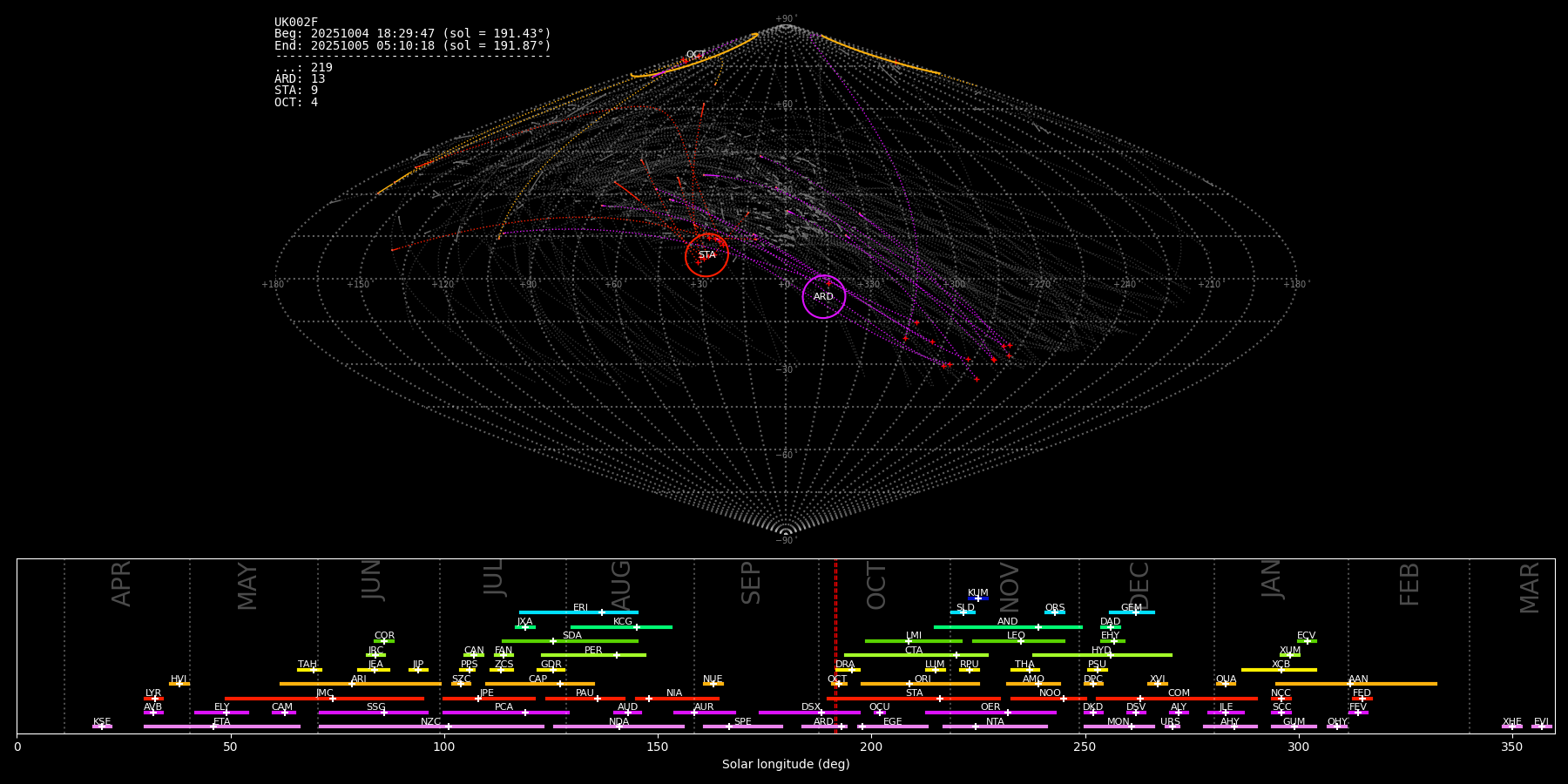Select the QUA shower marker
This screenshot has width=1568, height=784.
pos(1226,684)
